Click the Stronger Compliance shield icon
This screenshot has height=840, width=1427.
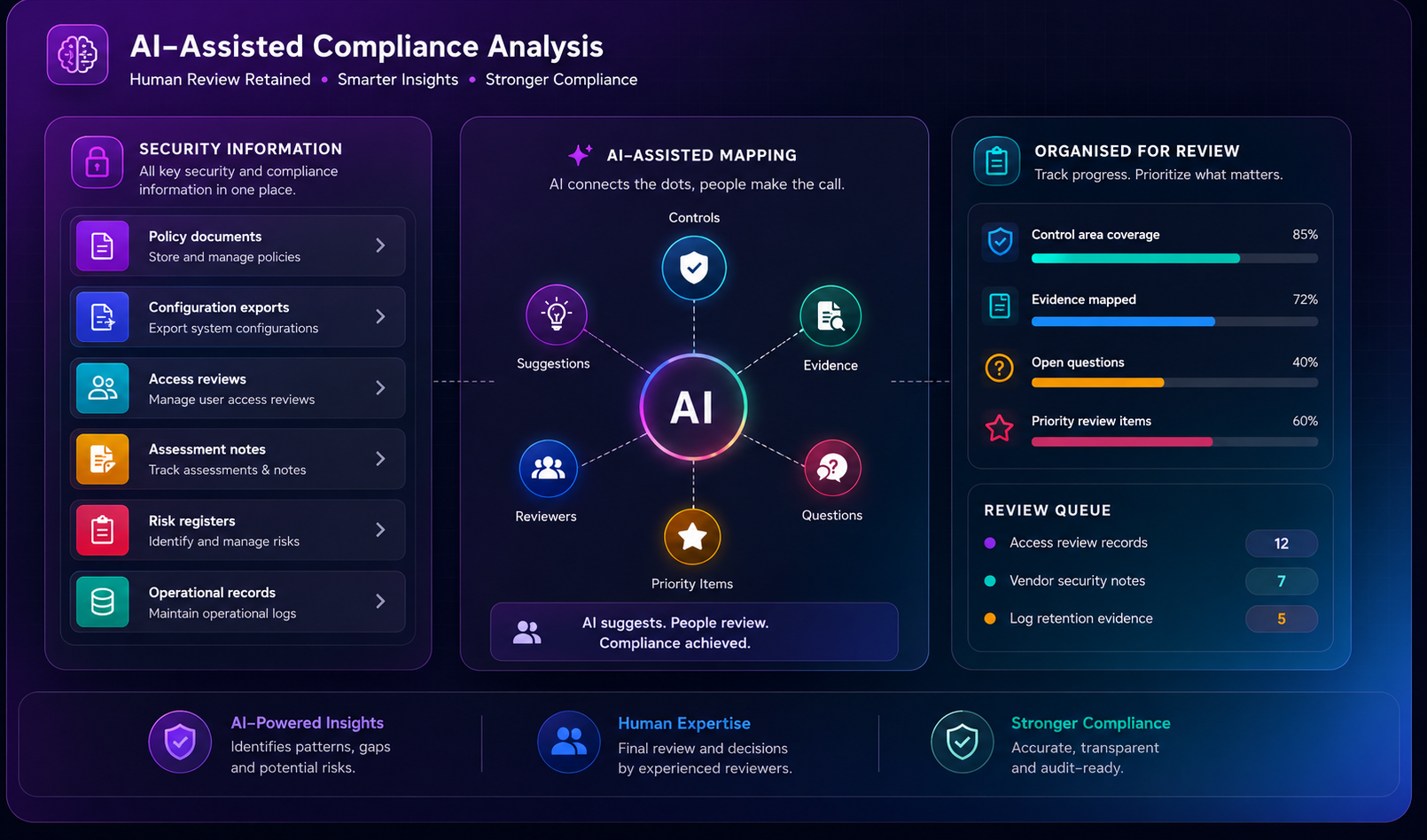click(963, 742)
